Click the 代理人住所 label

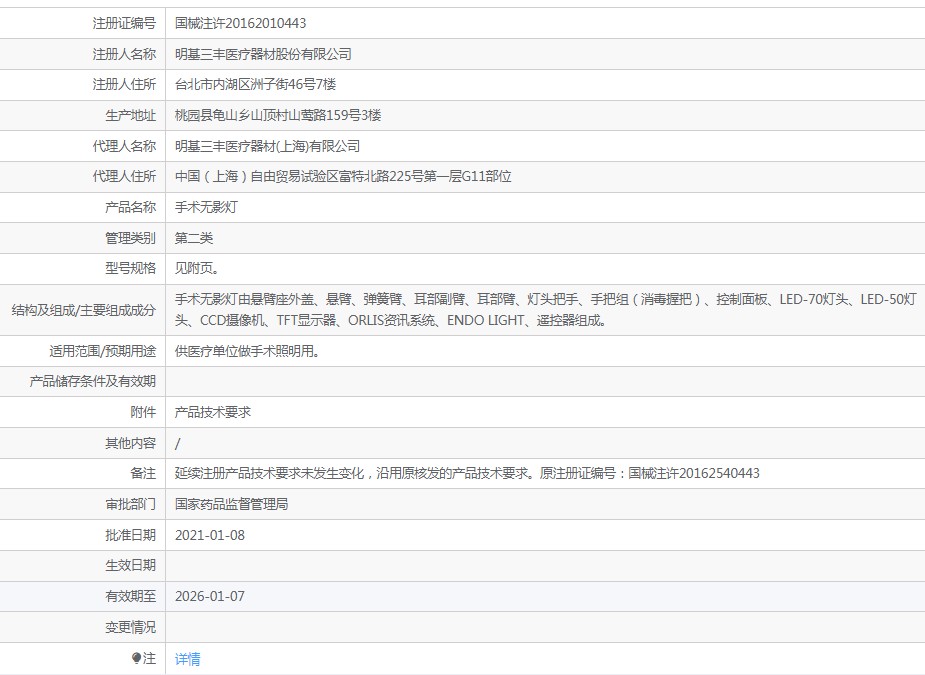pos(124,176)
